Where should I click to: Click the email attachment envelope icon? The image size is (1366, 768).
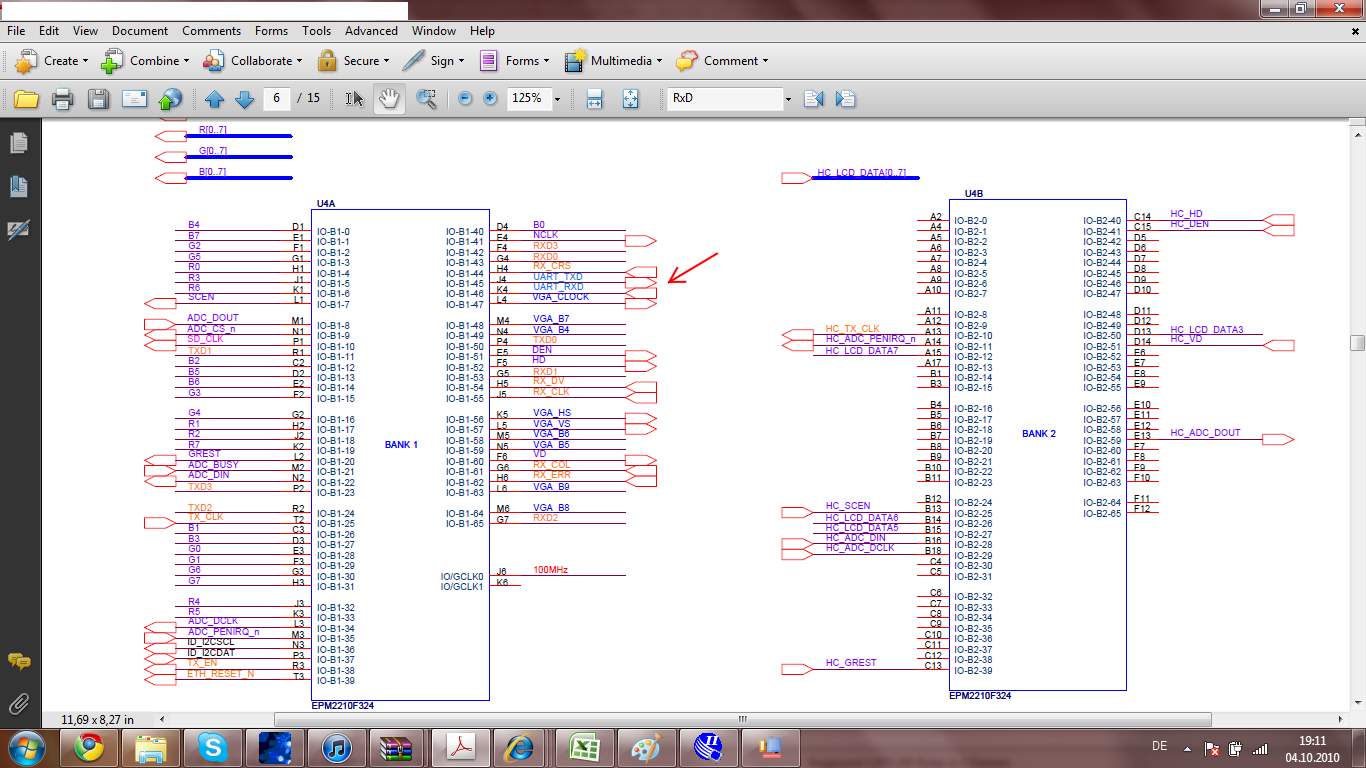[134, 98]
